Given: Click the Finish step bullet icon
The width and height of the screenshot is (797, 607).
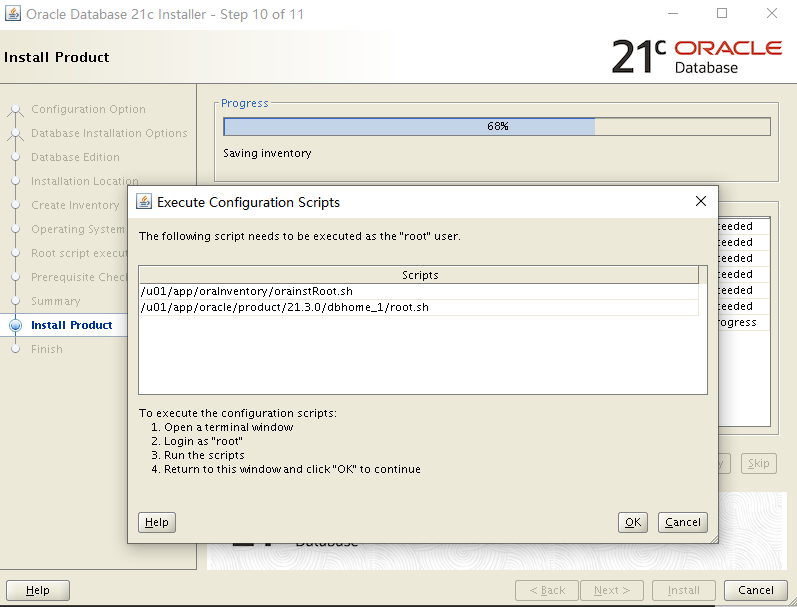Looking at the screenshot, I should [16, 349].
